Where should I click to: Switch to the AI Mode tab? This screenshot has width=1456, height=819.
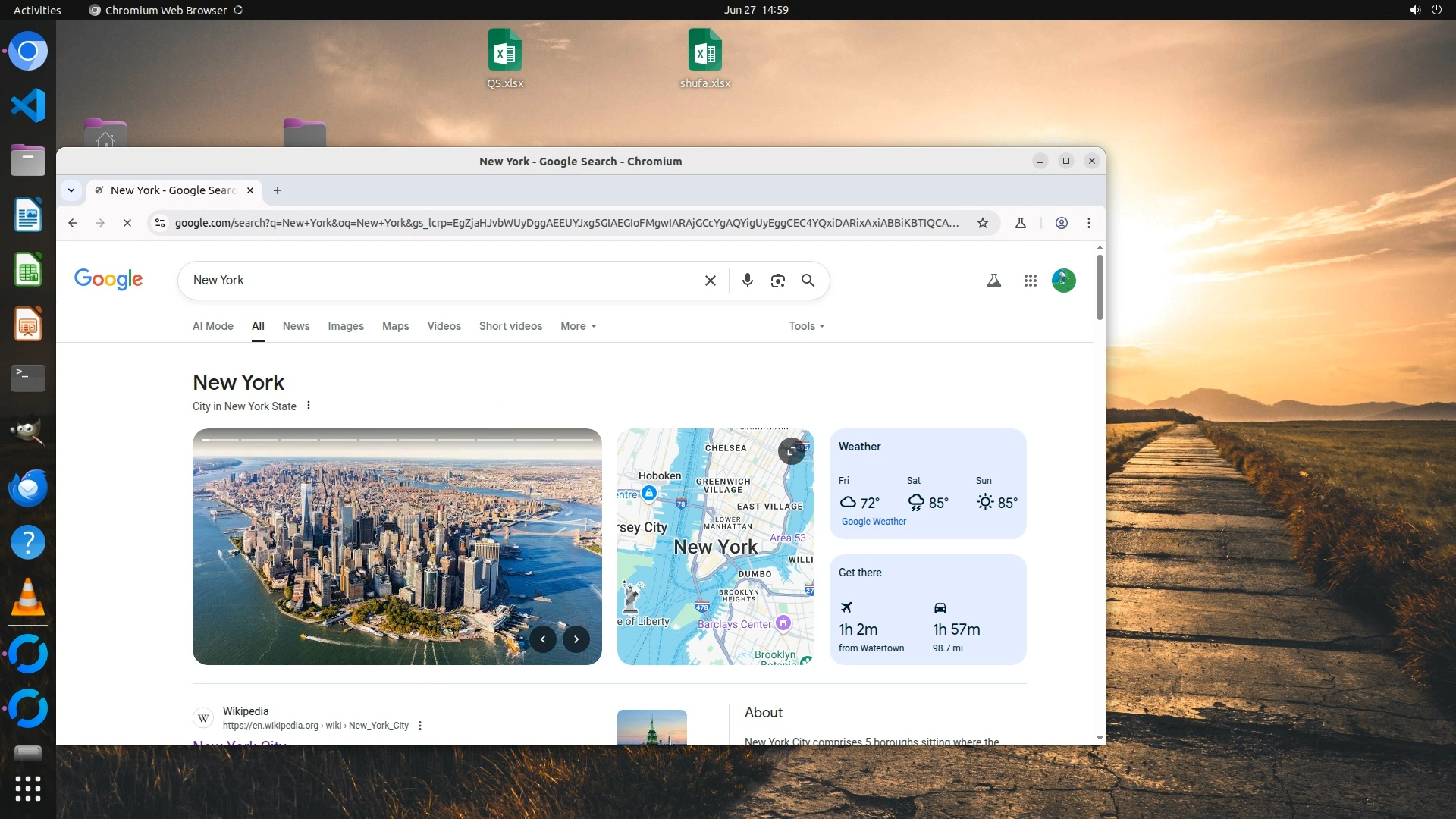(213, 326)
